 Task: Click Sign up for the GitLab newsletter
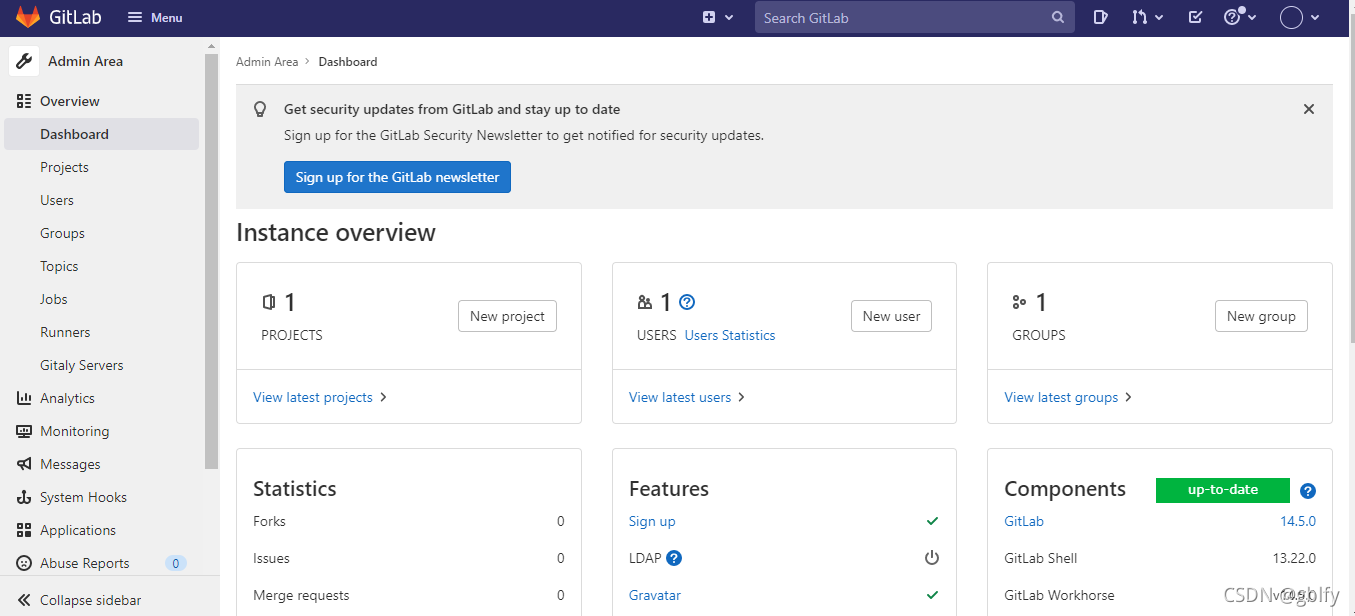tap(397, 177)
